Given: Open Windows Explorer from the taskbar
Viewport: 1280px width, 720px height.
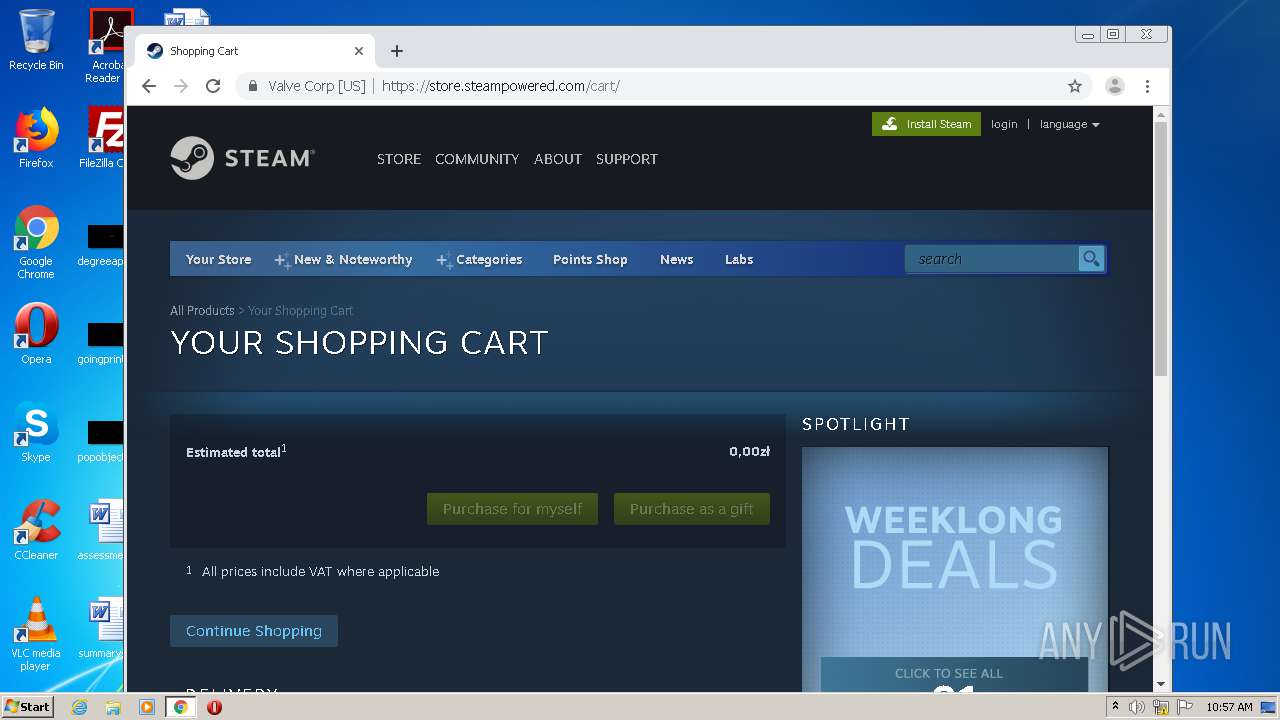Looking at the screenshot, I should pyautogui.click(x=113, y=707).
